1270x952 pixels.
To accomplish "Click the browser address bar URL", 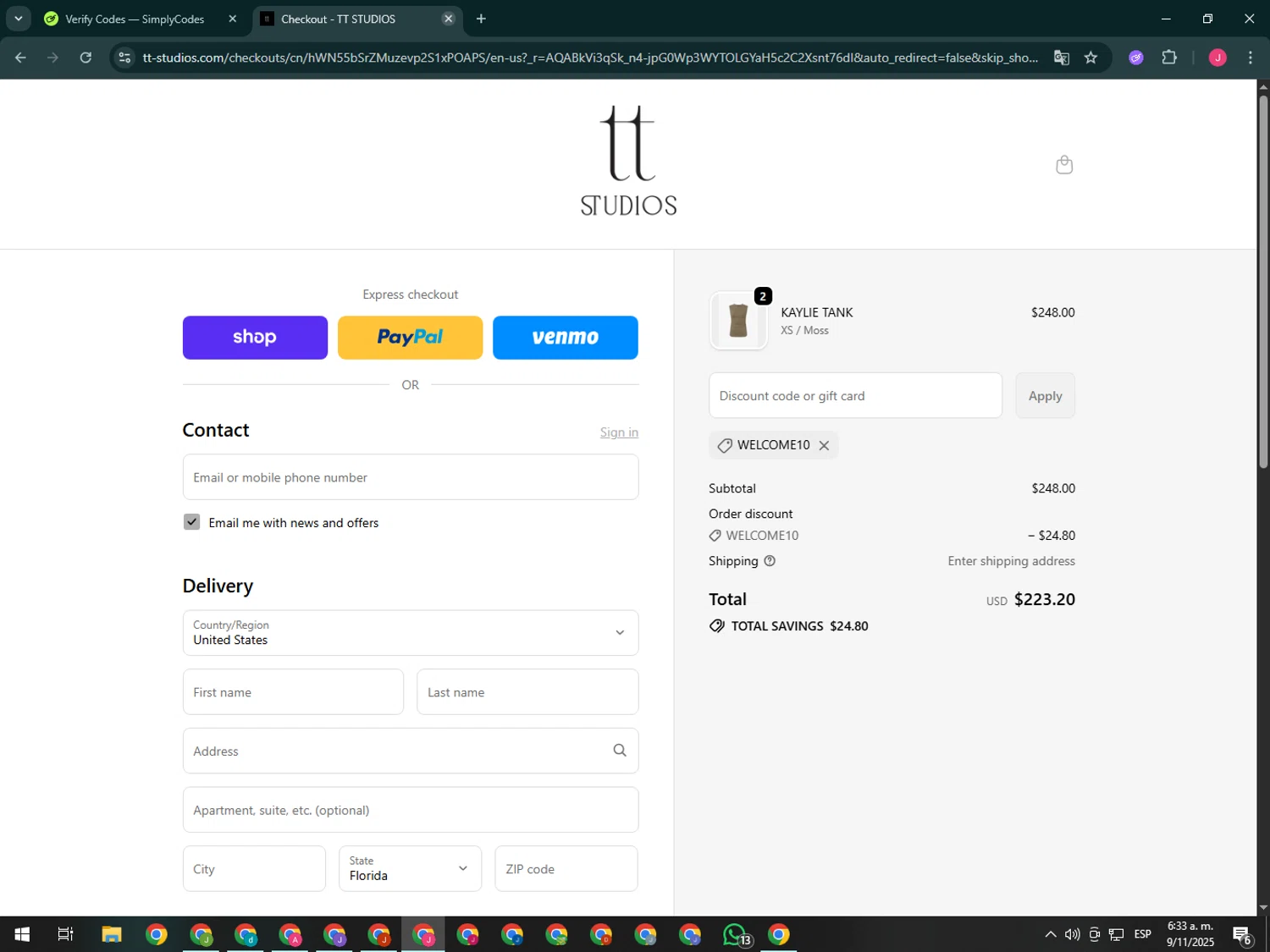I will 590,58.
